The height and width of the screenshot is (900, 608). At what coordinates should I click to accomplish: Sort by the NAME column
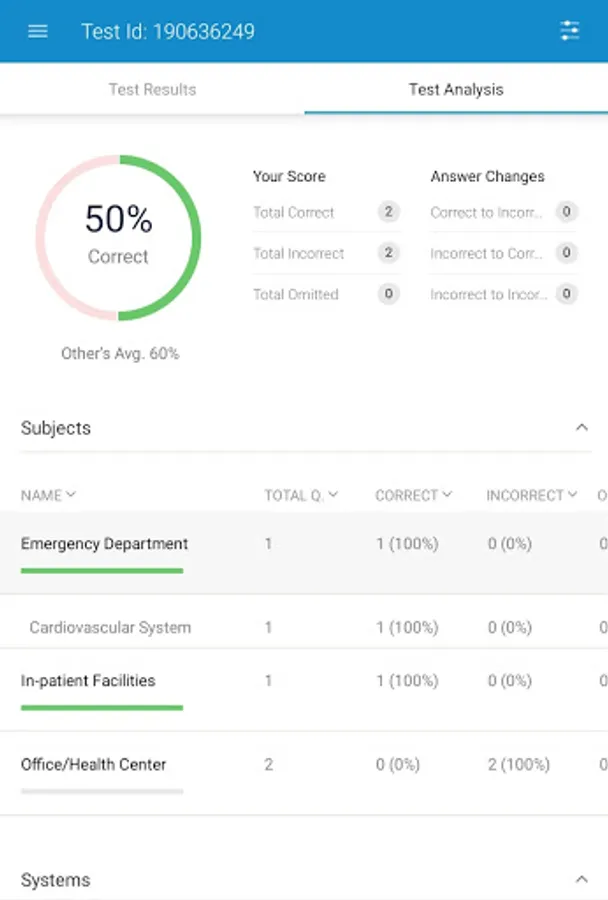pyautogui.click(x=49, y=495)
